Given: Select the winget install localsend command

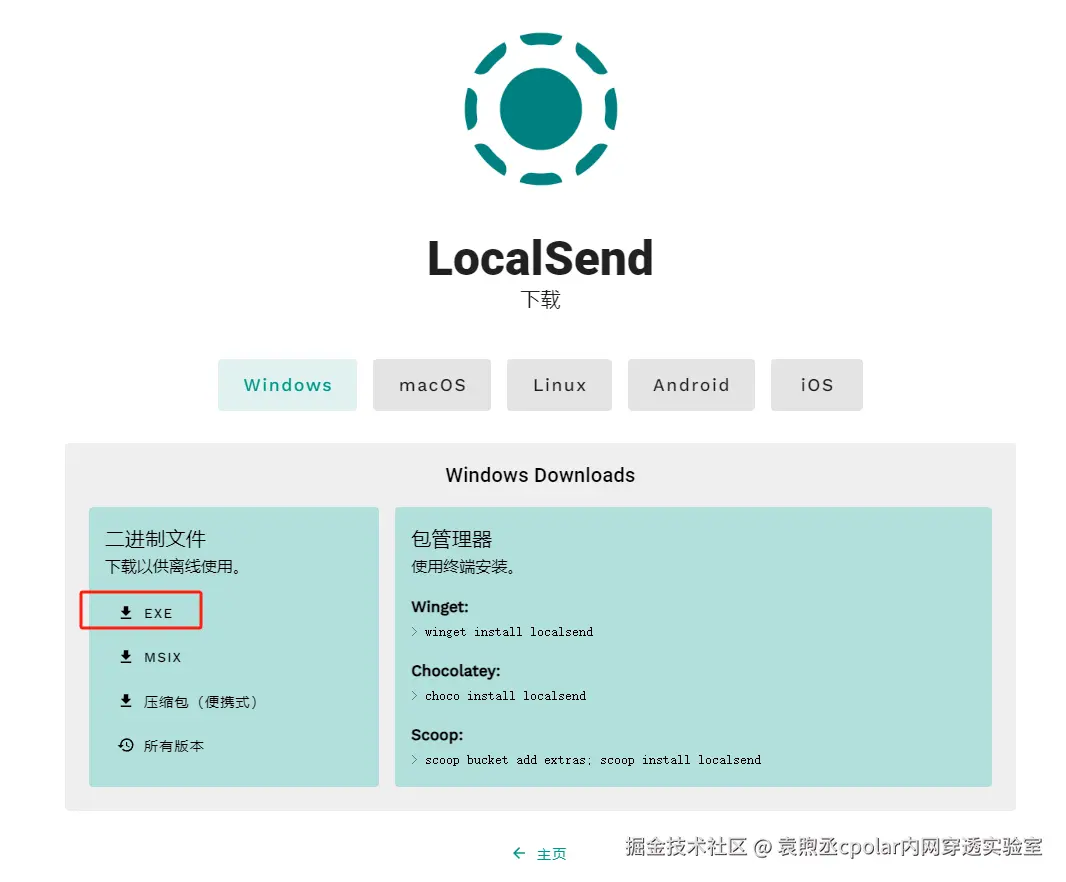Looking at the screenshot, I should (509, 632).
